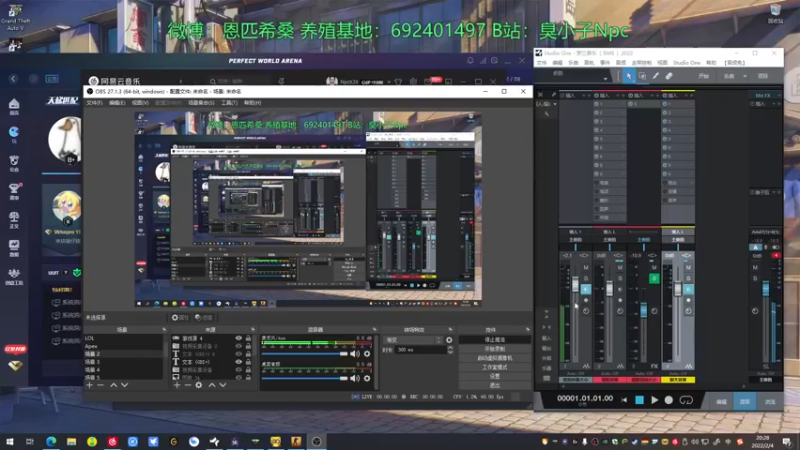Click Play in Studio One transport

655,401
